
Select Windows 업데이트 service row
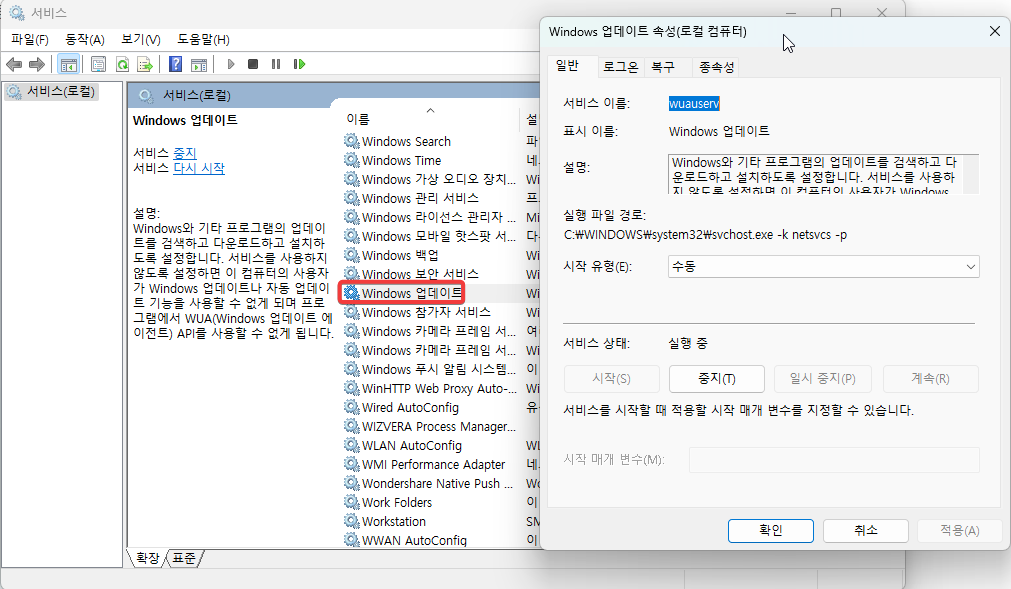(411, 293)
